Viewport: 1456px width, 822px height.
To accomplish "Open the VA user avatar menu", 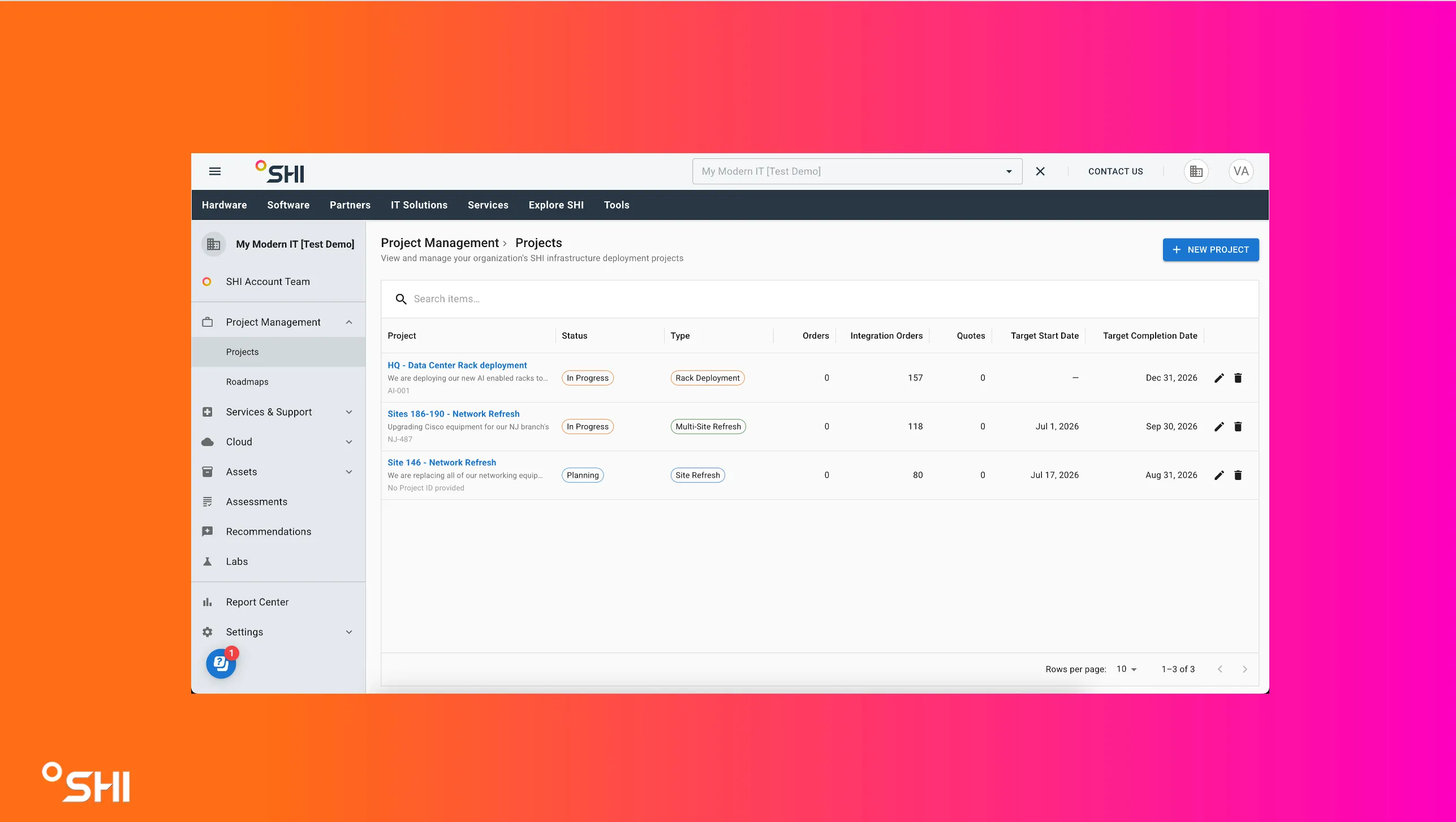I will click(x=1241, y=171).
